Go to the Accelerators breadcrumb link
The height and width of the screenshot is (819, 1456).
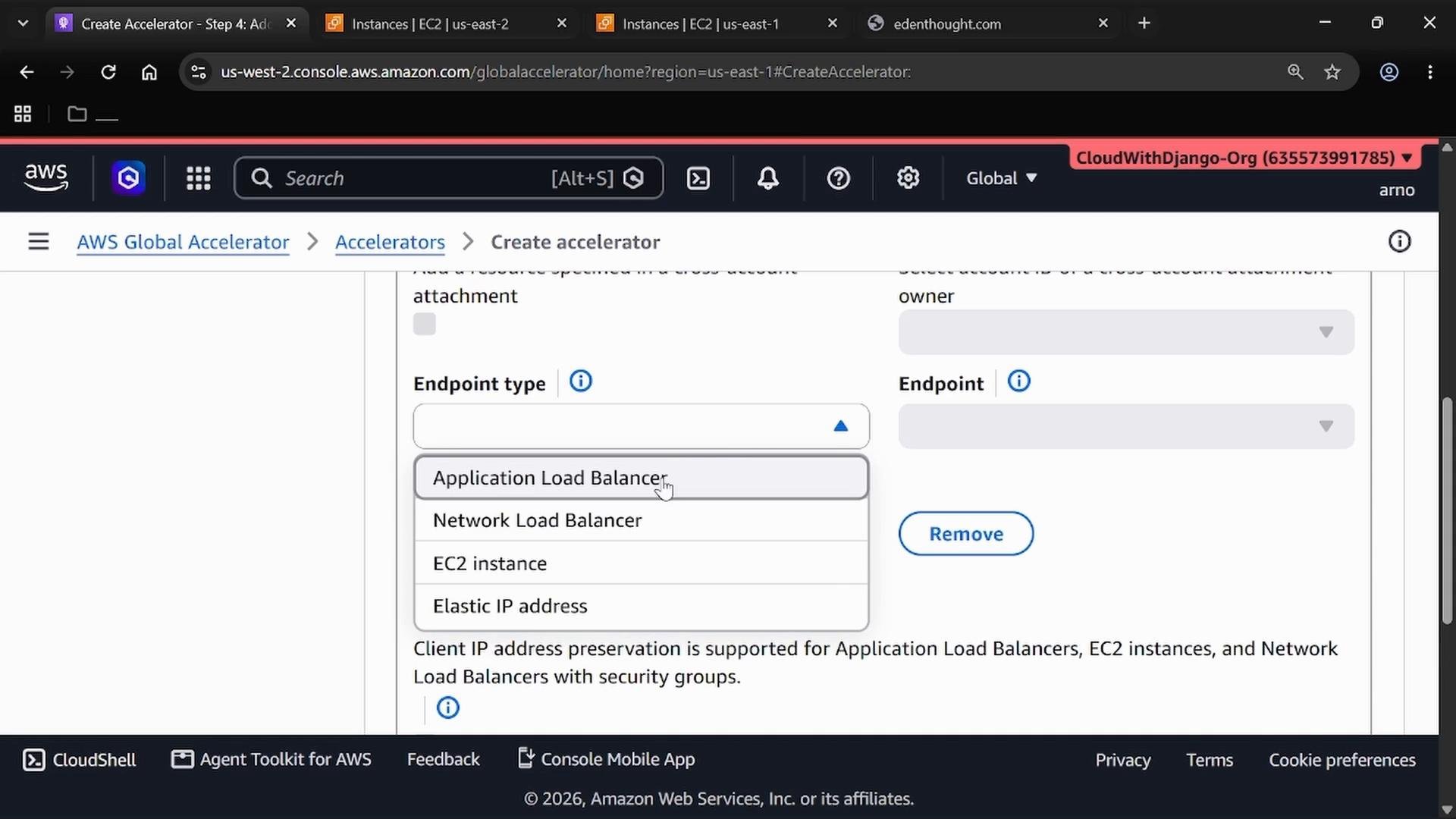[x=390, y=242]
